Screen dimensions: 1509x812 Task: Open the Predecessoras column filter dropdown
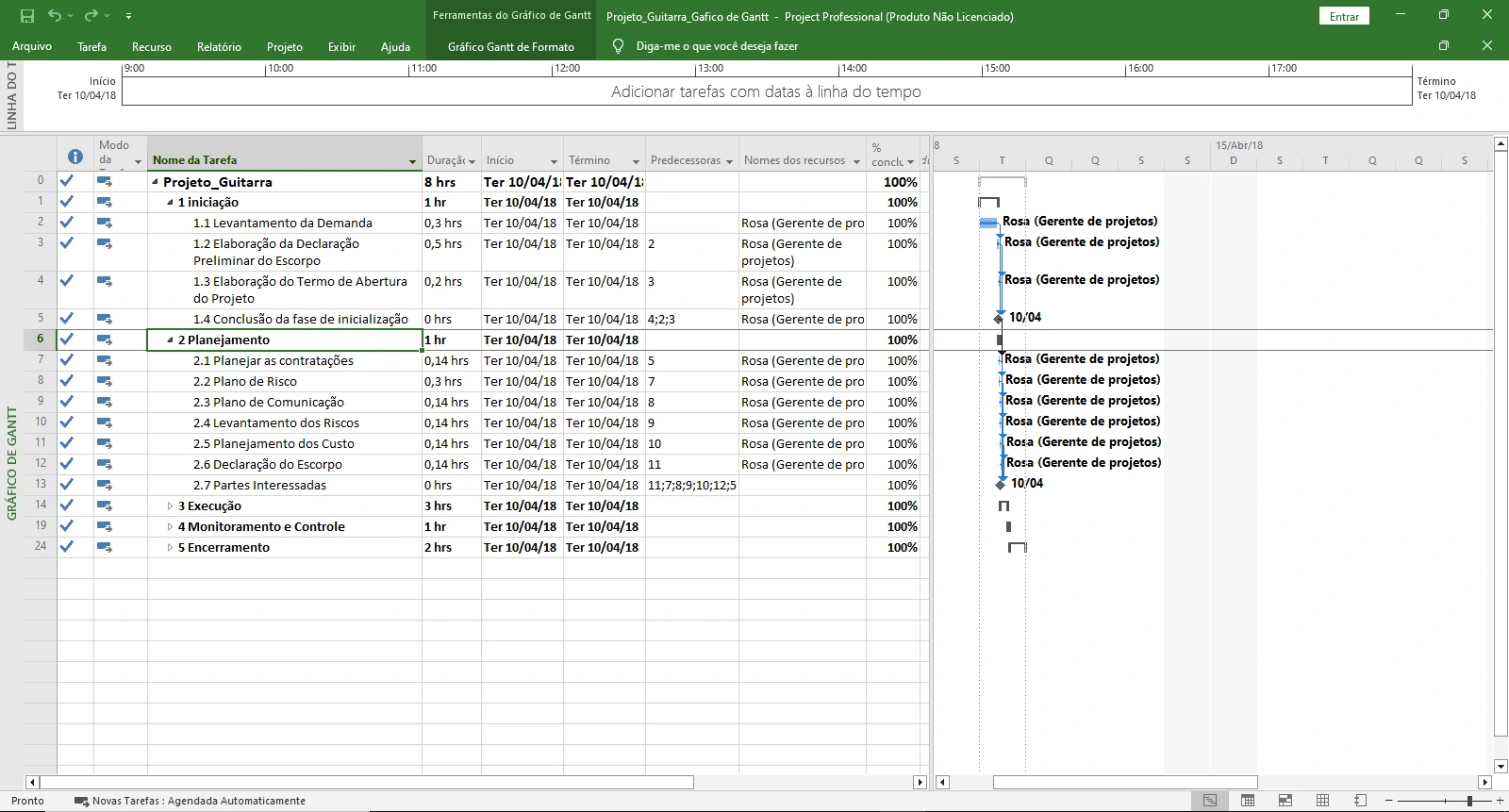(x=729, y=161)
